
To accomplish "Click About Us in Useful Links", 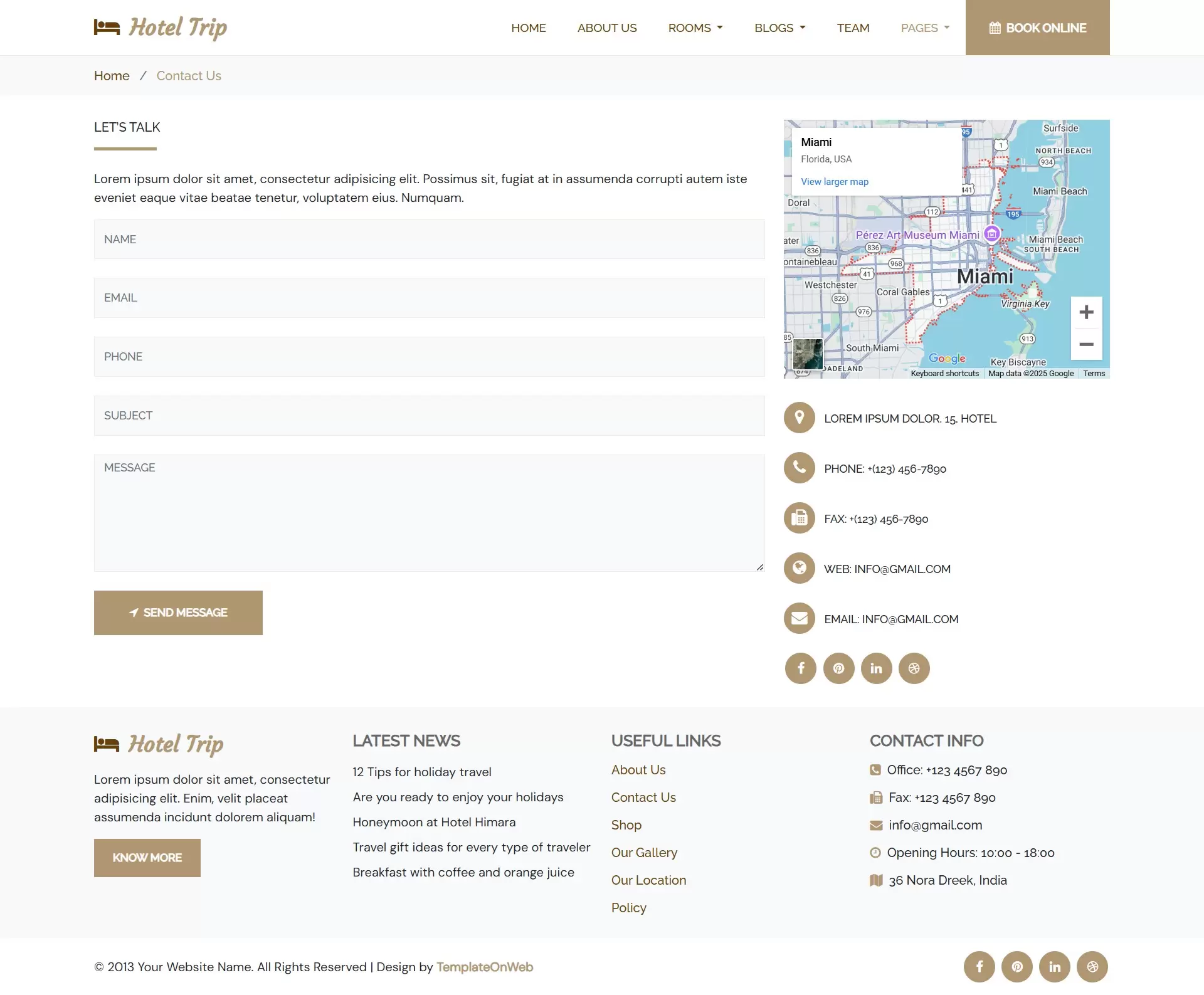I will coord(638,770).
